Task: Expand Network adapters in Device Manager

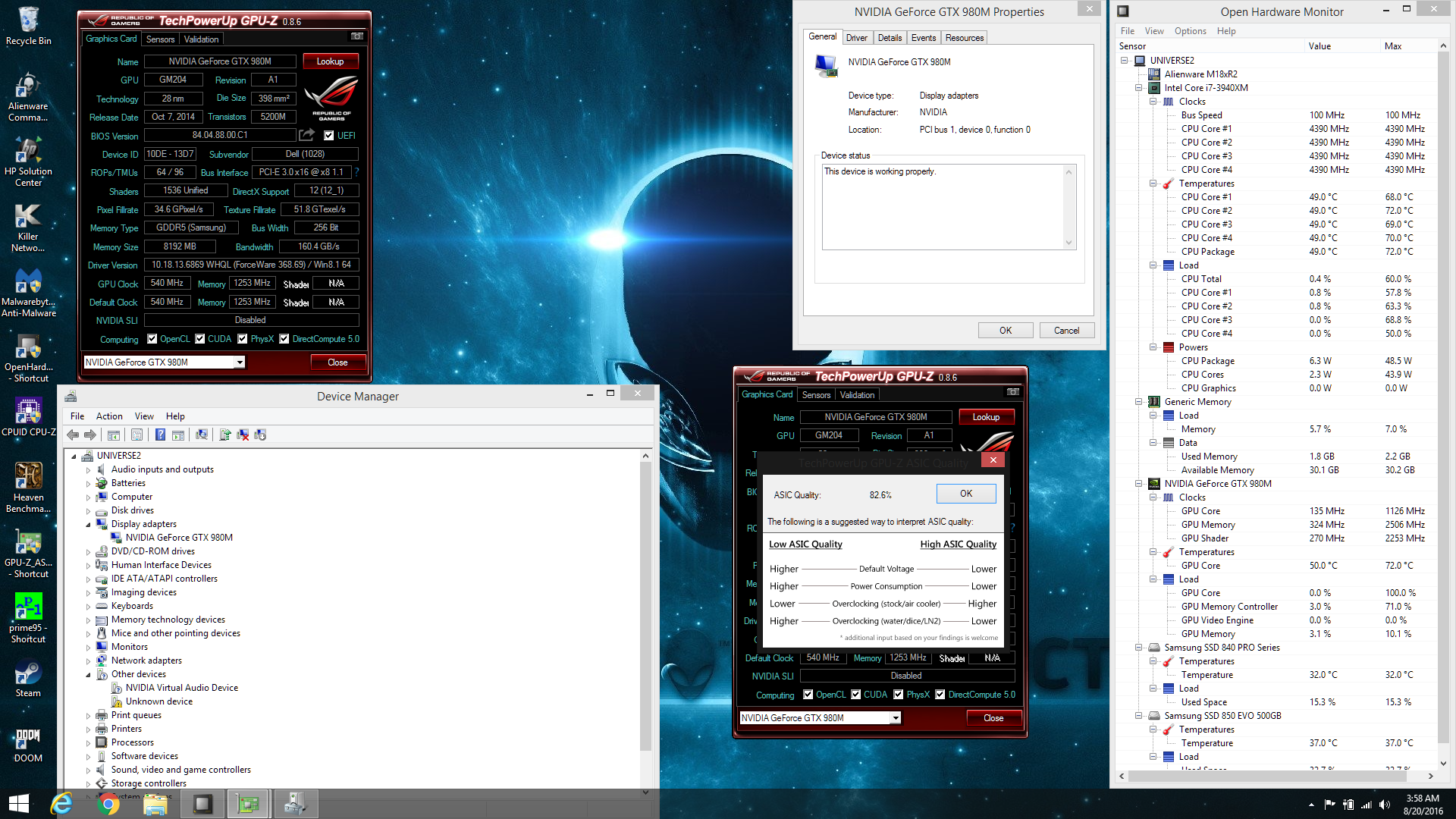Action: tap(88, 661)
